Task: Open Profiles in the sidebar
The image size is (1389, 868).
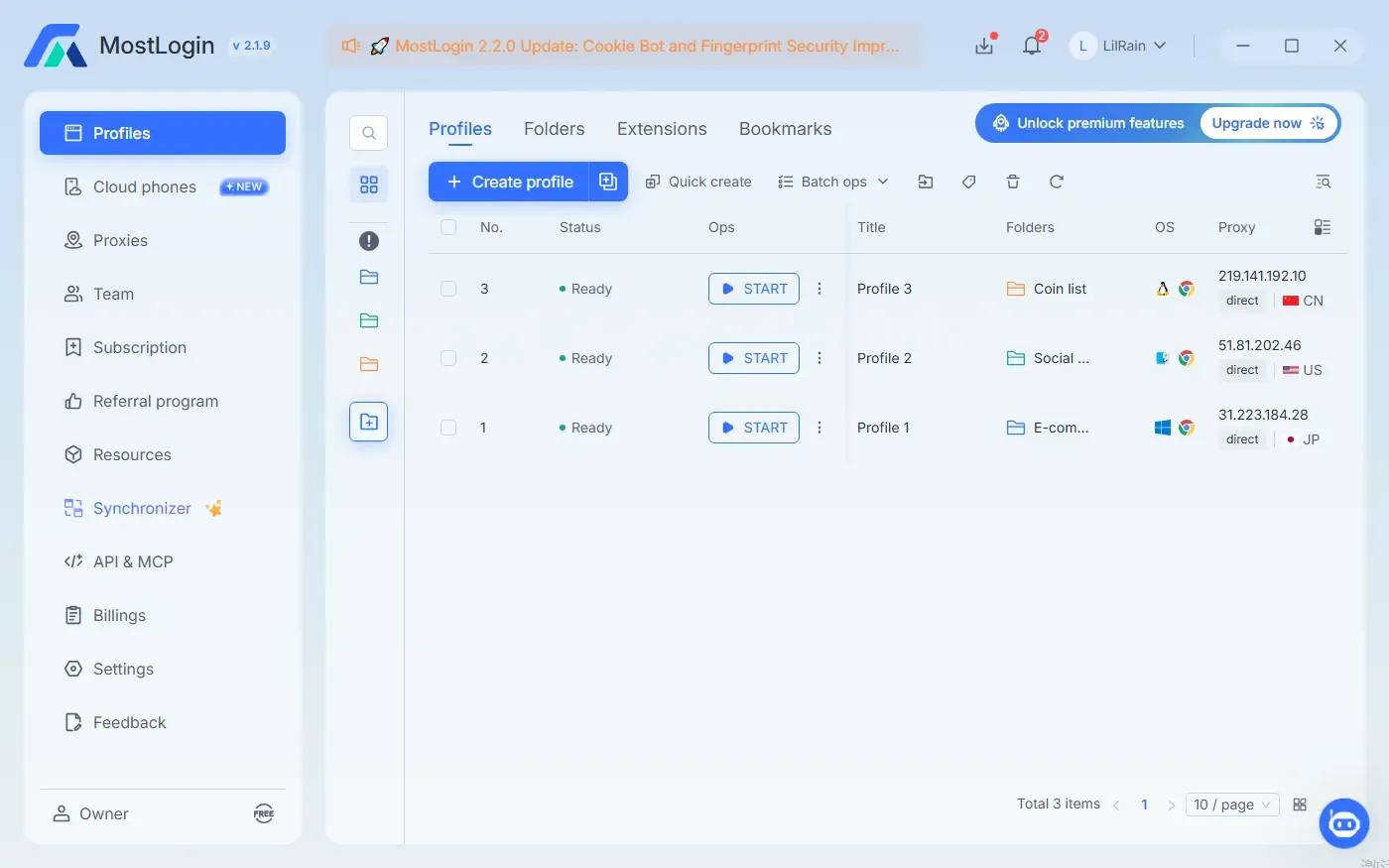Action: pyautogui.click(x=163, y=133)
